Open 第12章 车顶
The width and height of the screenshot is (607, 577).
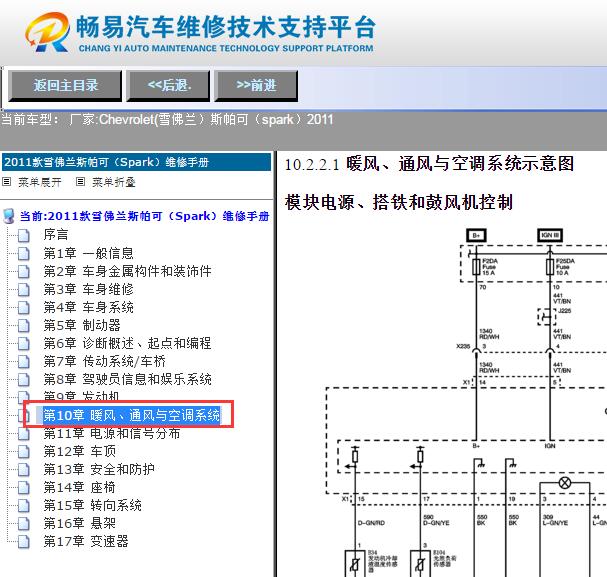coord(79,451)
